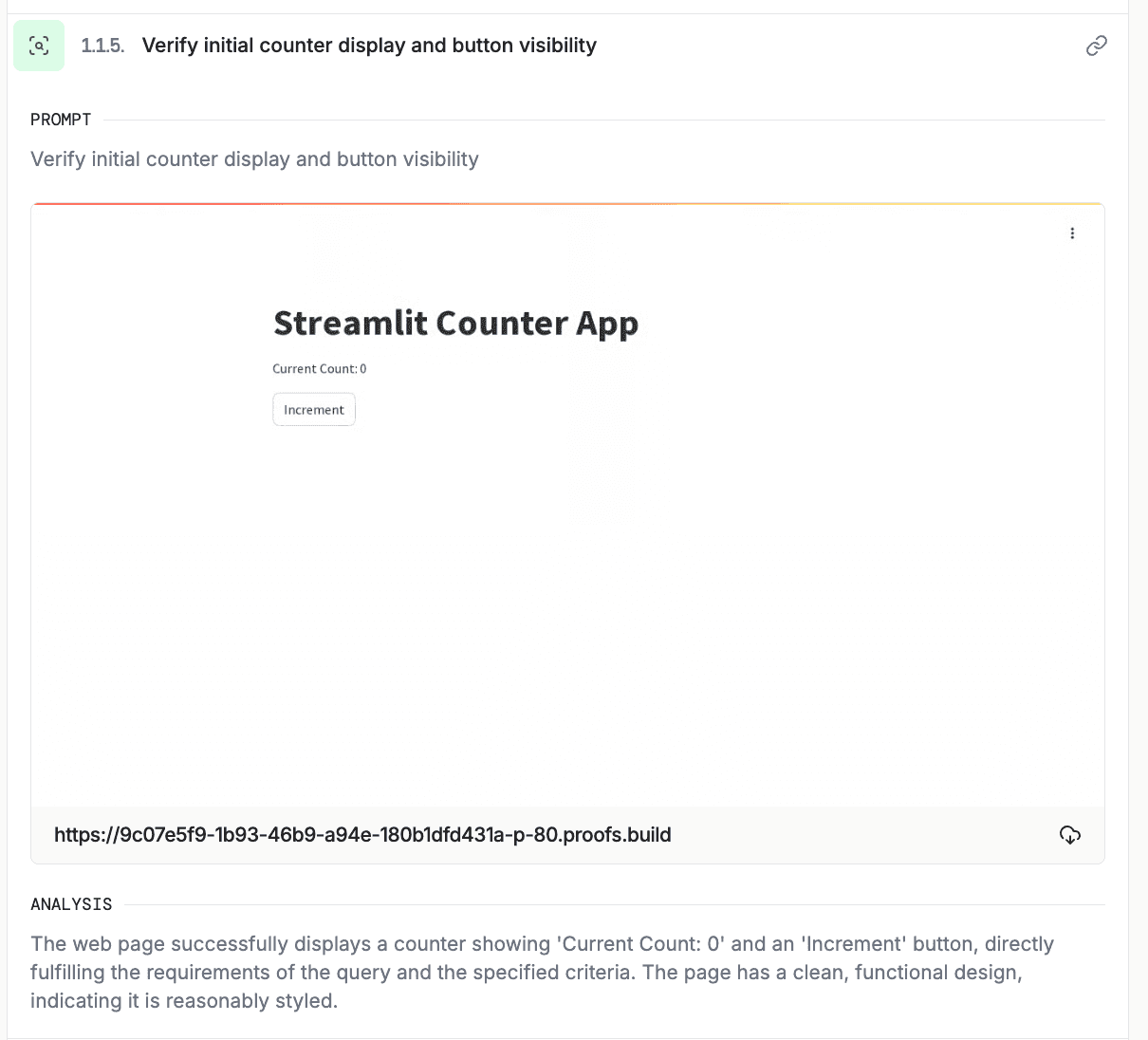Click the PROMPT section label

click(x=61, y=120)
